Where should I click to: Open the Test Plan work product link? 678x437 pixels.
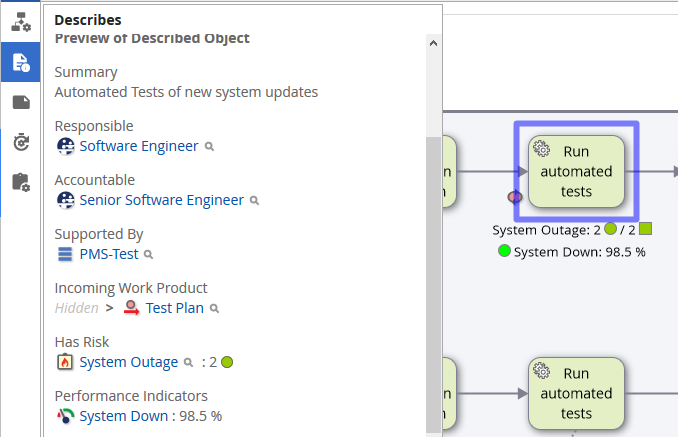tap(175, 308)
